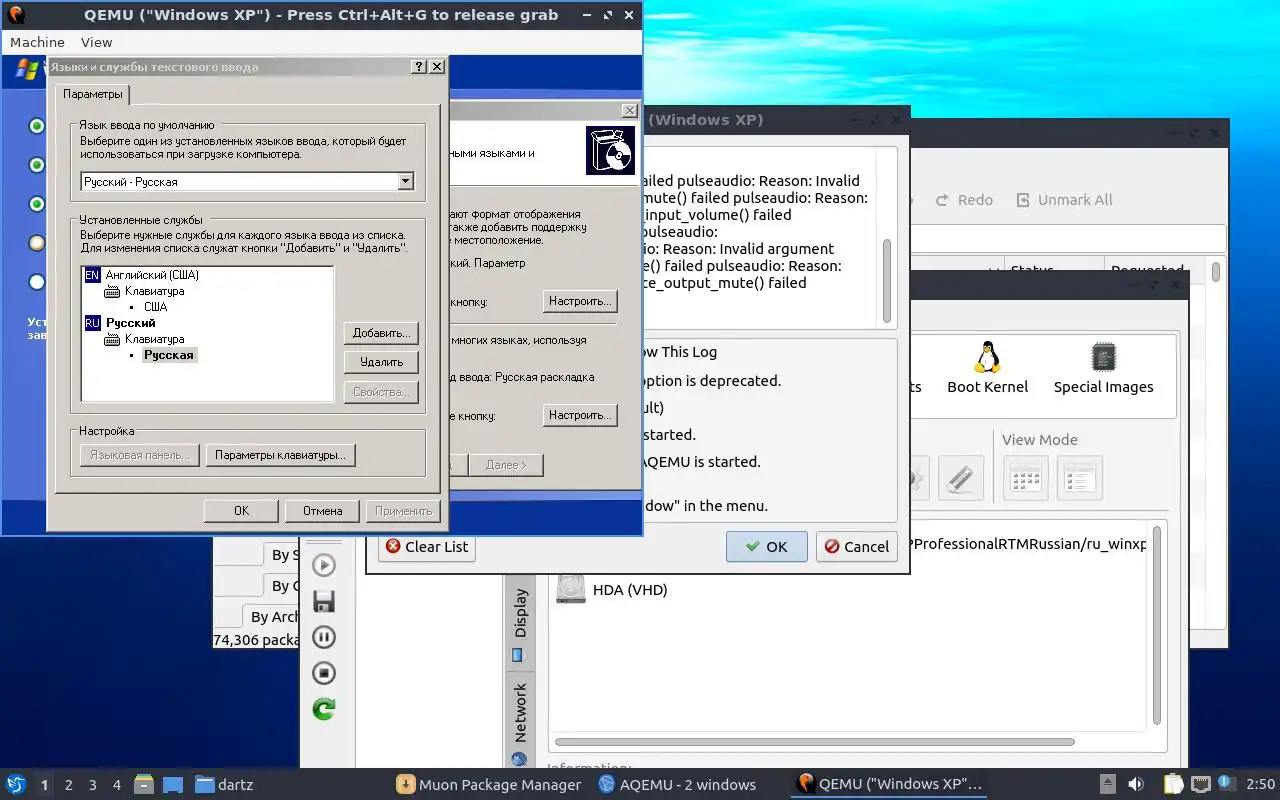
Task: Click the Удалить button
Action: tap(381, 362)
